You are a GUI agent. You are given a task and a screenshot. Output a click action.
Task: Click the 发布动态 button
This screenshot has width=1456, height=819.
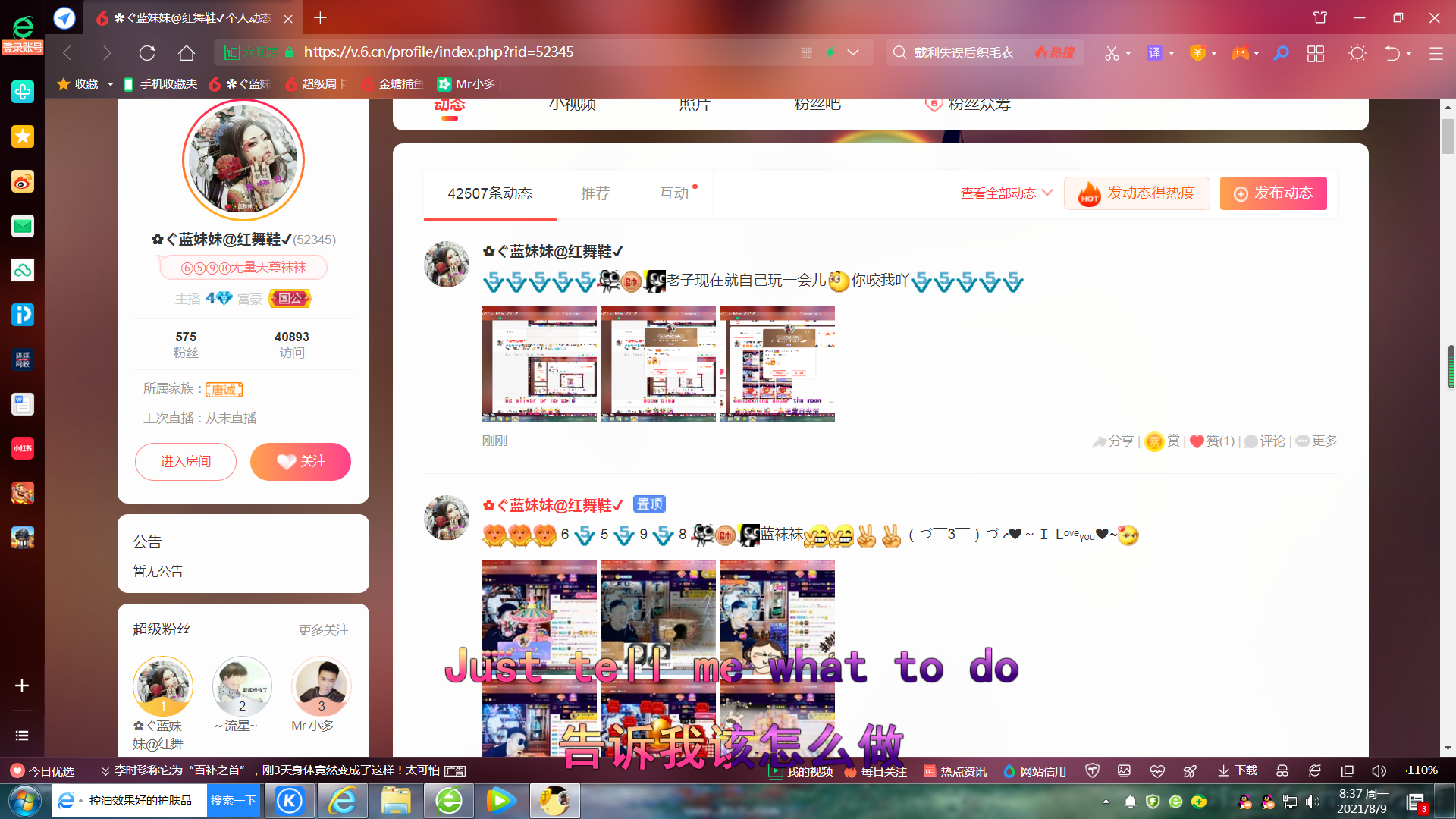1273,193
